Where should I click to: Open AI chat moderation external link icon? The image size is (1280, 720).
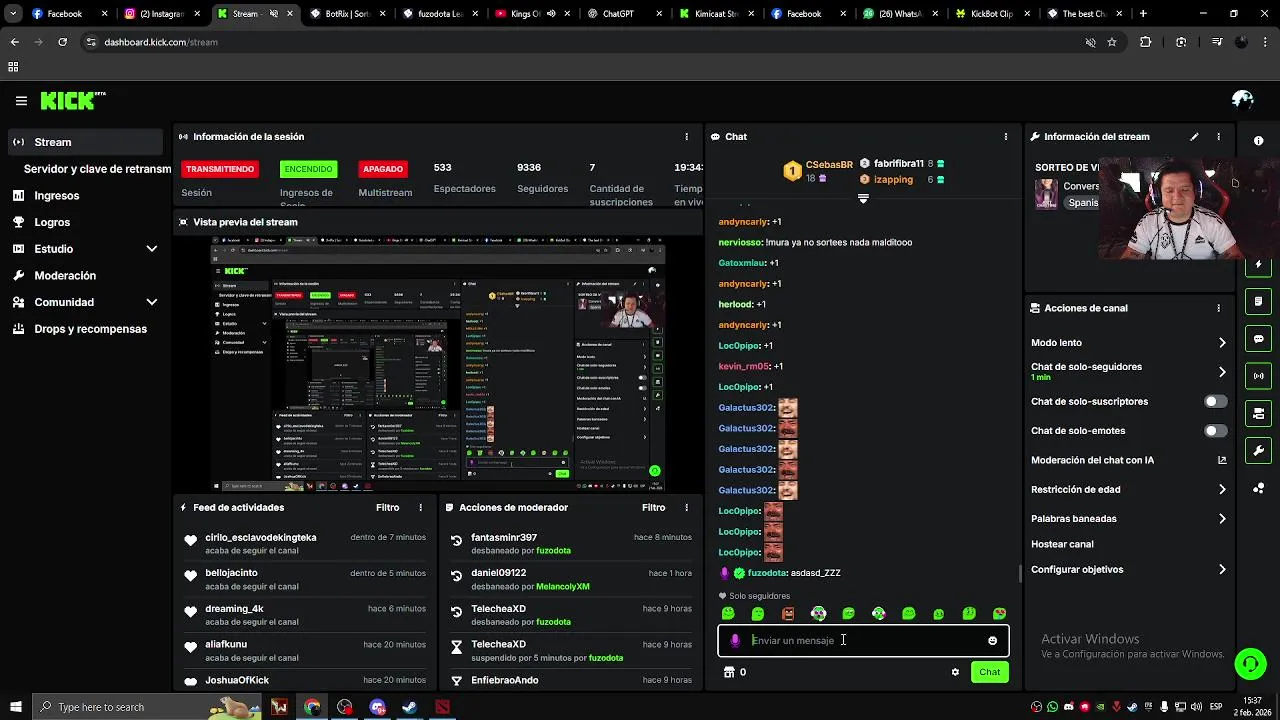(1222, 460)
